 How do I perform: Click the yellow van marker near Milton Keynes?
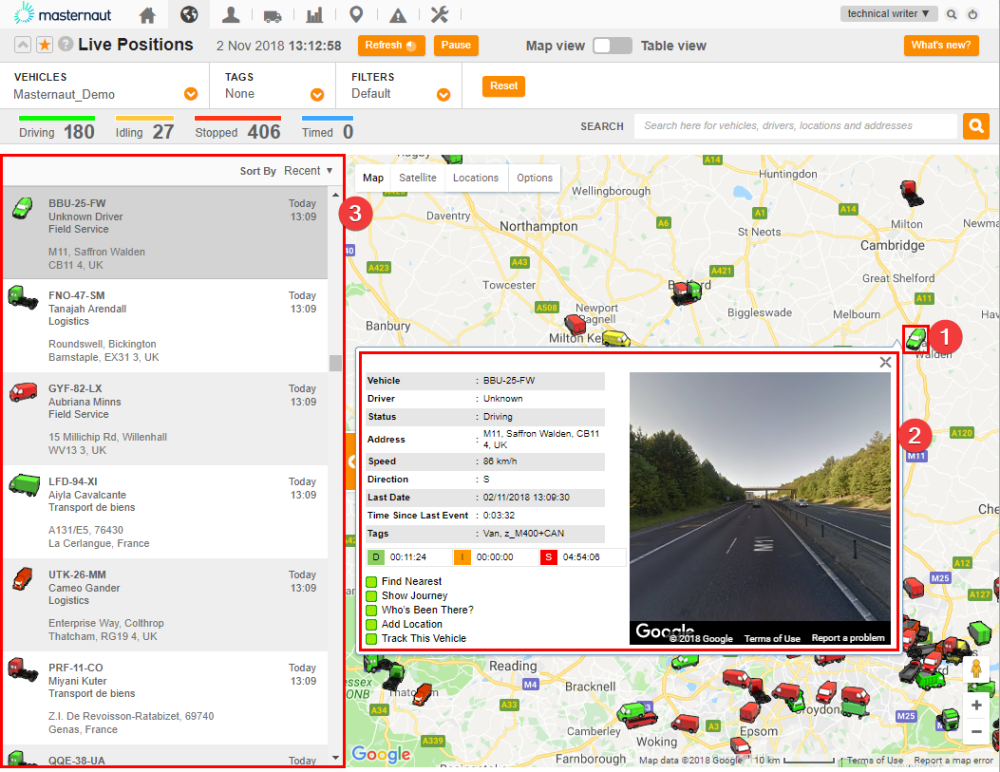click(x=615, y=338)
